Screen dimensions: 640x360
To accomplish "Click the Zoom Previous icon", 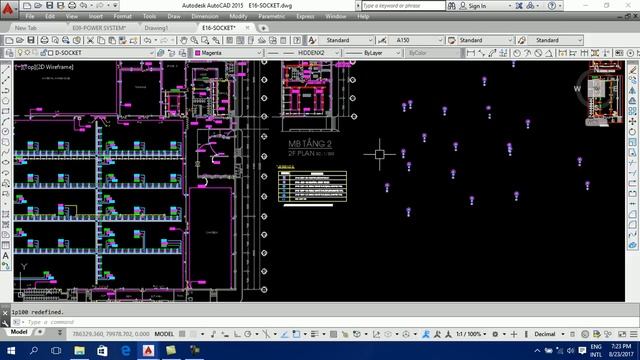I will tap(216, 40).
